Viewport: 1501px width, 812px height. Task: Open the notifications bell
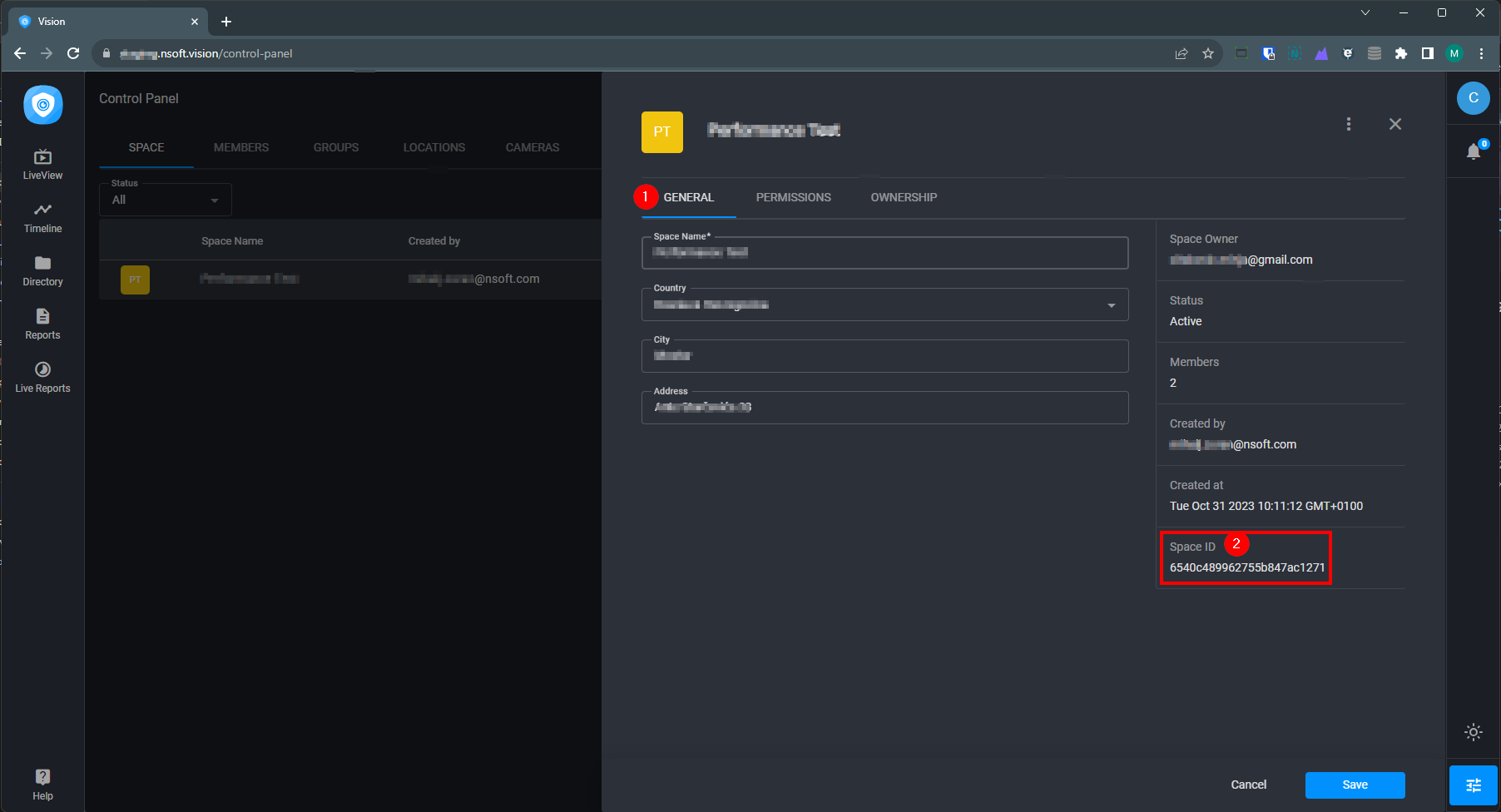click(1474, 151)
